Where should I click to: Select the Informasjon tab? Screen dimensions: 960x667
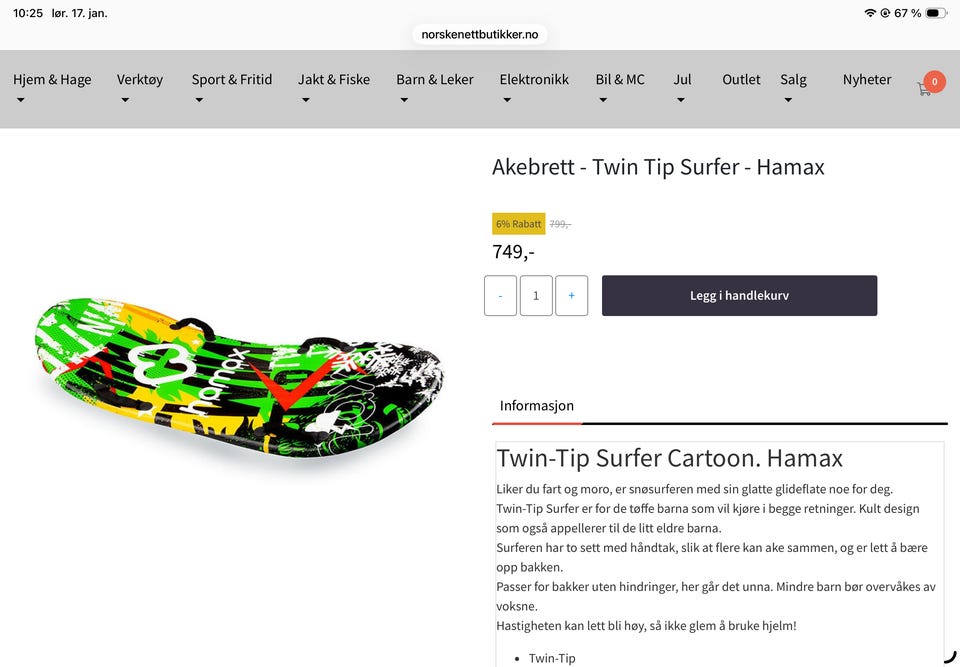click(x=536, y=405)
